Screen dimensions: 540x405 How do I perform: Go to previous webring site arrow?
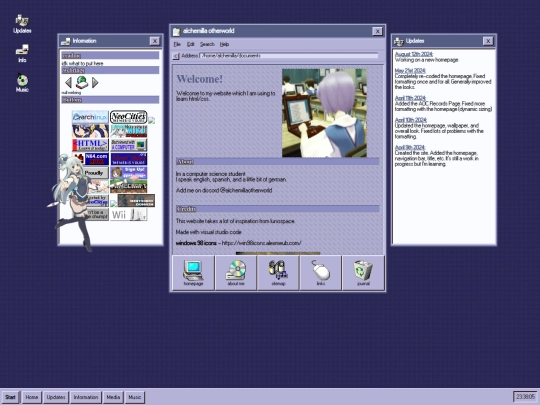68,82
